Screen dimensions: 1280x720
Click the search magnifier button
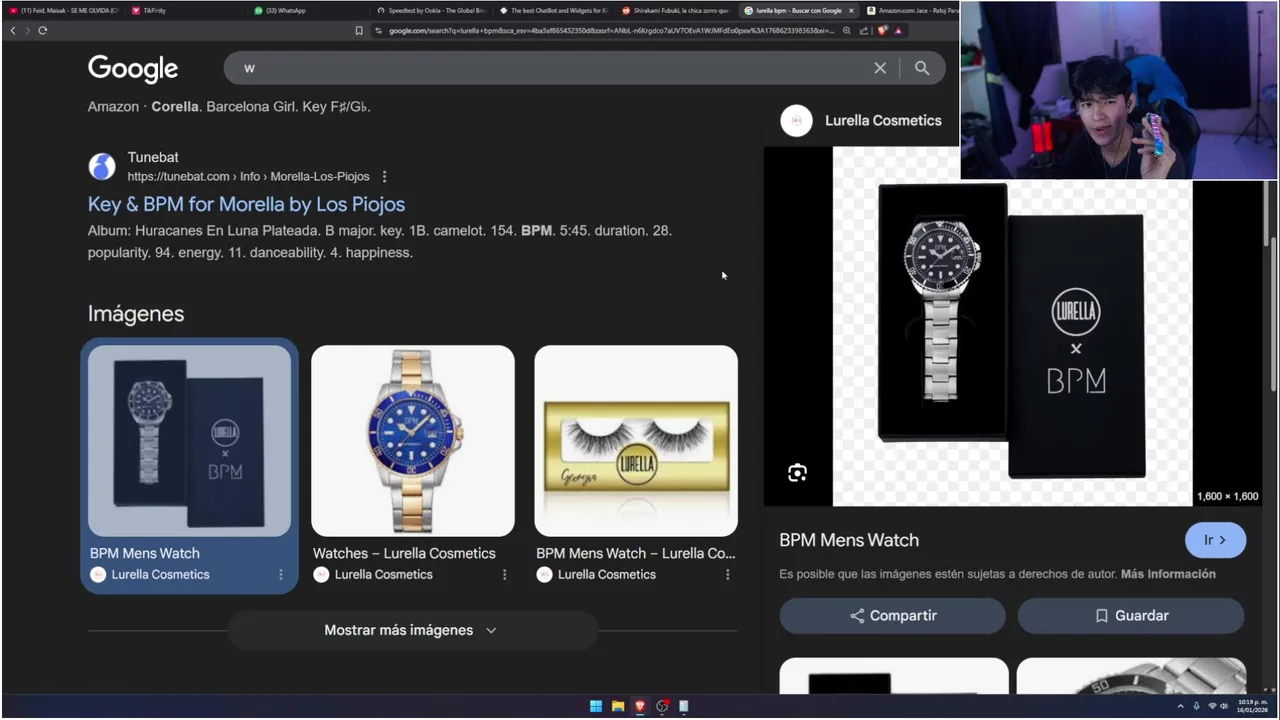tap(922, 68)
